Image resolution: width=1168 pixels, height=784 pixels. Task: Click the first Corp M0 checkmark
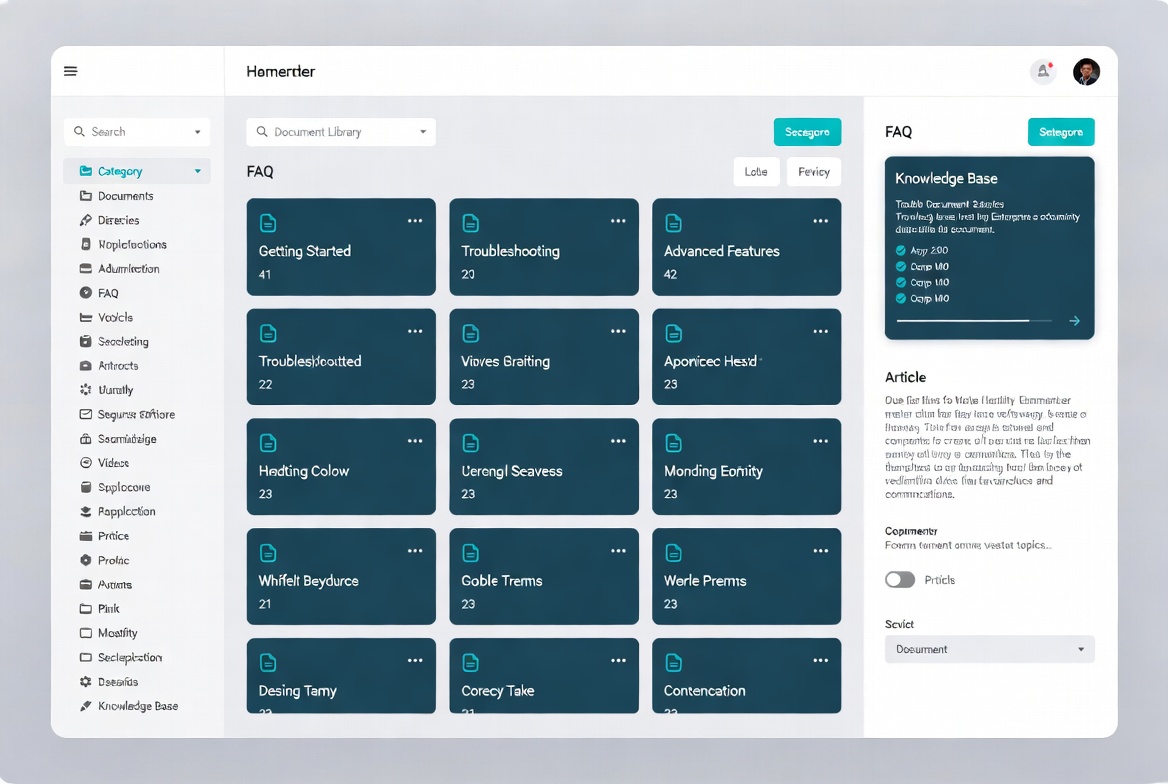(899, 266)
